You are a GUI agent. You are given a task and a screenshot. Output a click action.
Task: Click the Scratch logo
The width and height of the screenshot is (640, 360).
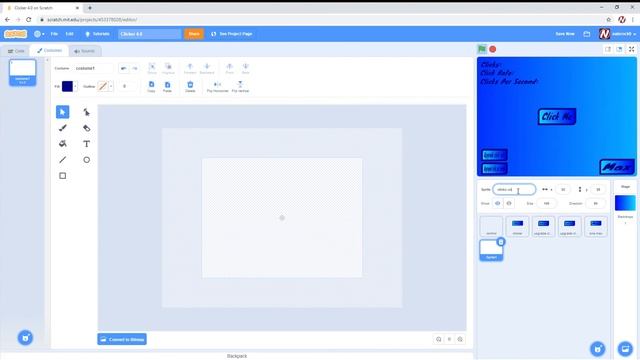tap(16, 34)
